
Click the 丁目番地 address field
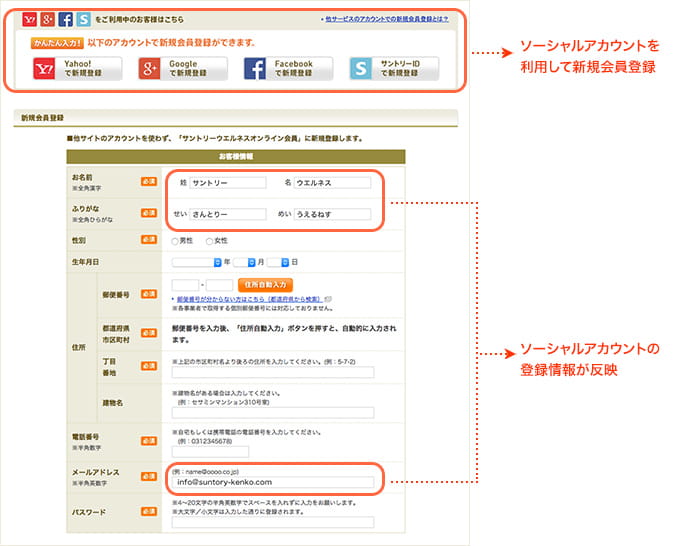pyautogui.click(x=273, y=372)
